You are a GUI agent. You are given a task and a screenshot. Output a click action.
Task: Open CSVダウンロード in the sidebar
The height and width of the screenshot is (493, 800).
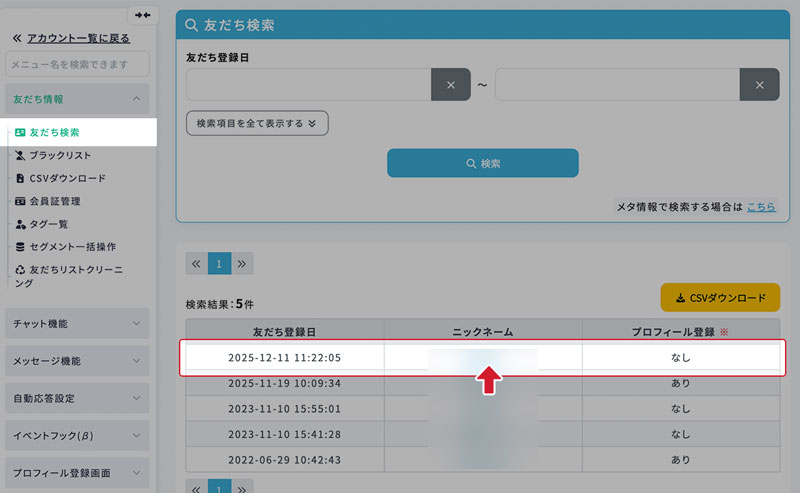coord(67,178)
